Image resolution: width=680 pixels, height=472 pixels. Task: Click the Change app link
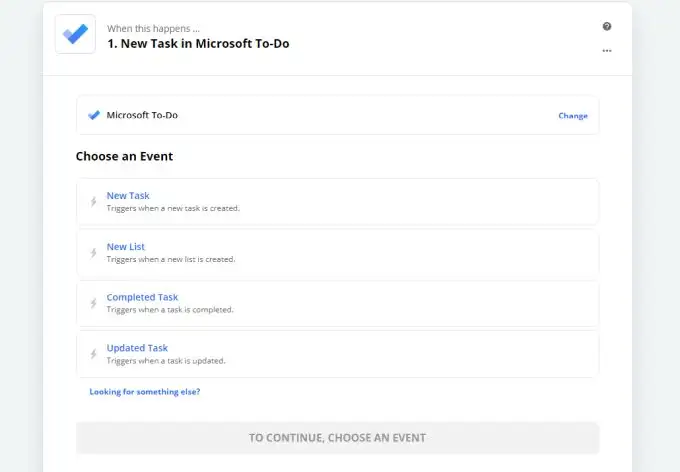point(573,116)
